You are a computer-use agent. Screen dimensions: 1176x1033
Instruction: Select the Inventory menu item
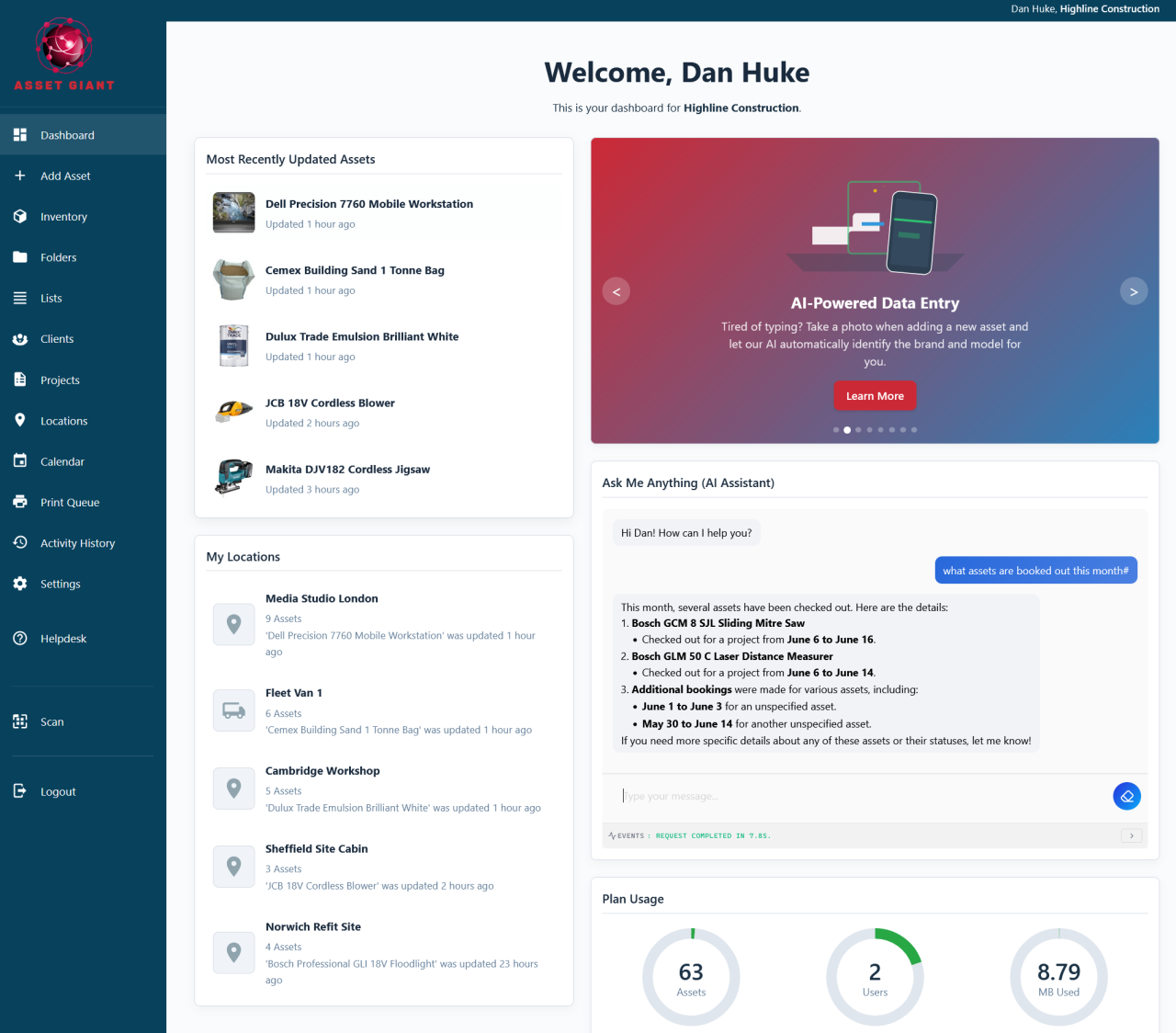83,217
